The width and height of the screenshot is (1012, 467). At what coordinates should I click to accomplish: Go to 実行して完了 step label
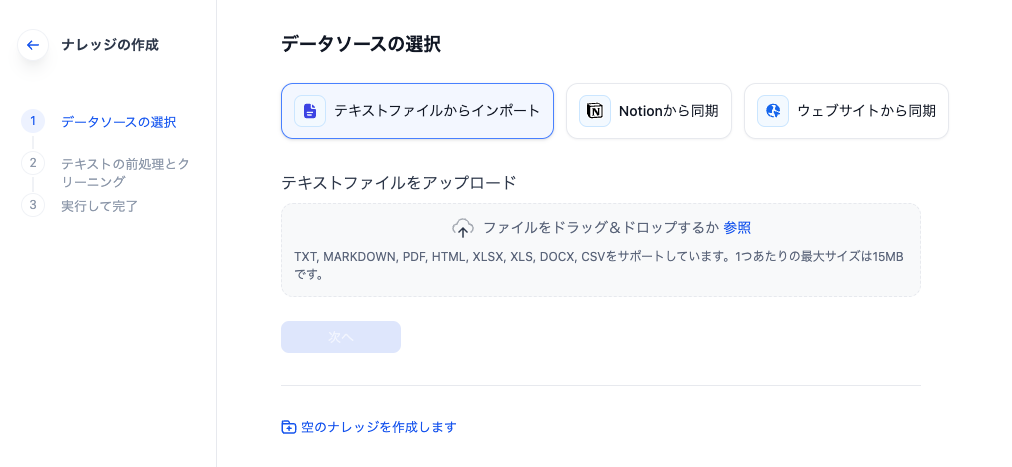pyautogui.click(x=99, y=206)
